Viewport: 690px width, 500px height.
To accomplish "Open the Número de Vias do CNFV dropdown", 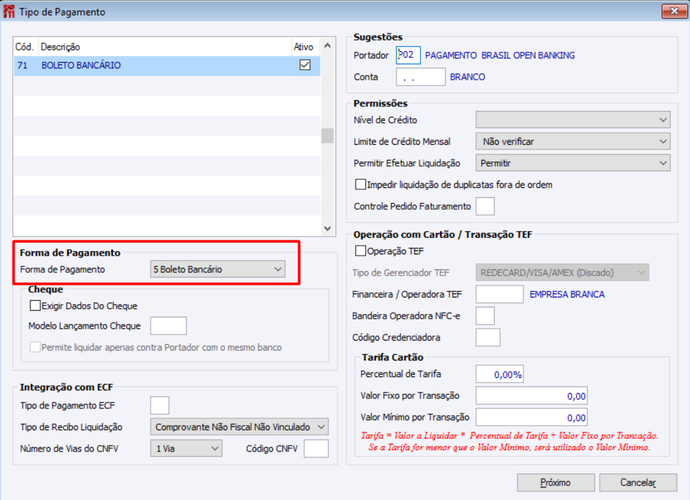I will pos(186,449).
